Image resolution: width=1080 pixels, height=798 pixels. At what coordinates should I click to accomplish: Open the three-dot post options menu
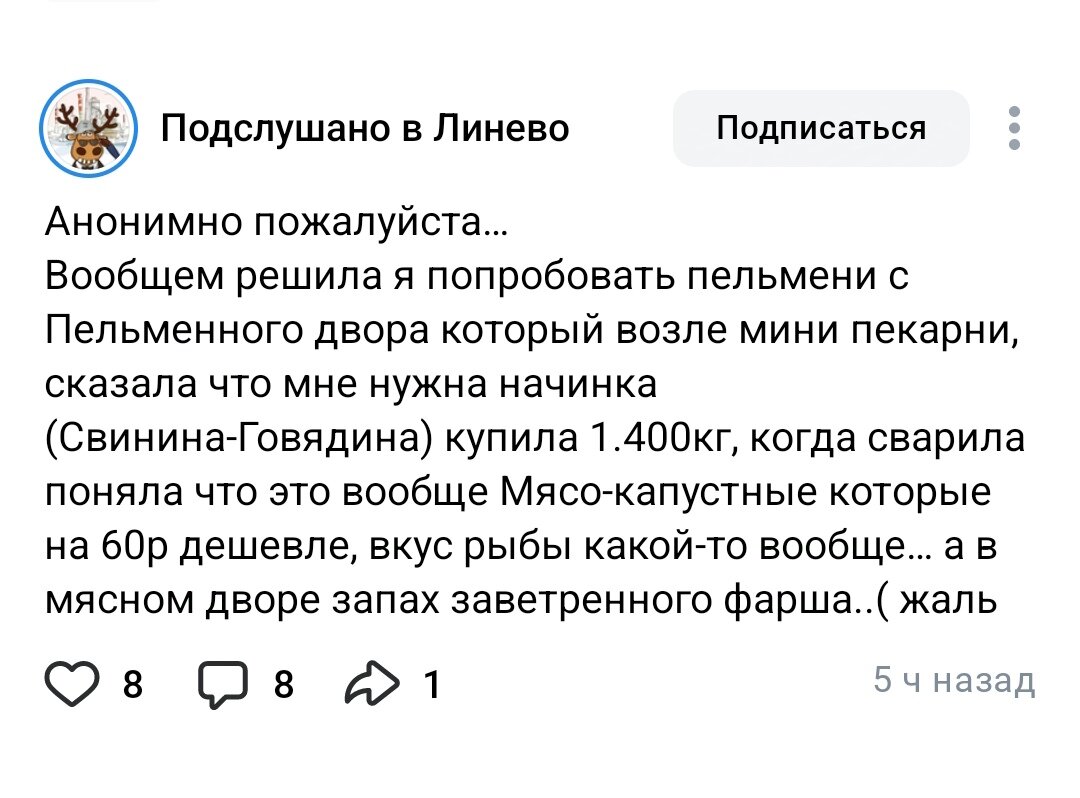[x=1014, y=128]
